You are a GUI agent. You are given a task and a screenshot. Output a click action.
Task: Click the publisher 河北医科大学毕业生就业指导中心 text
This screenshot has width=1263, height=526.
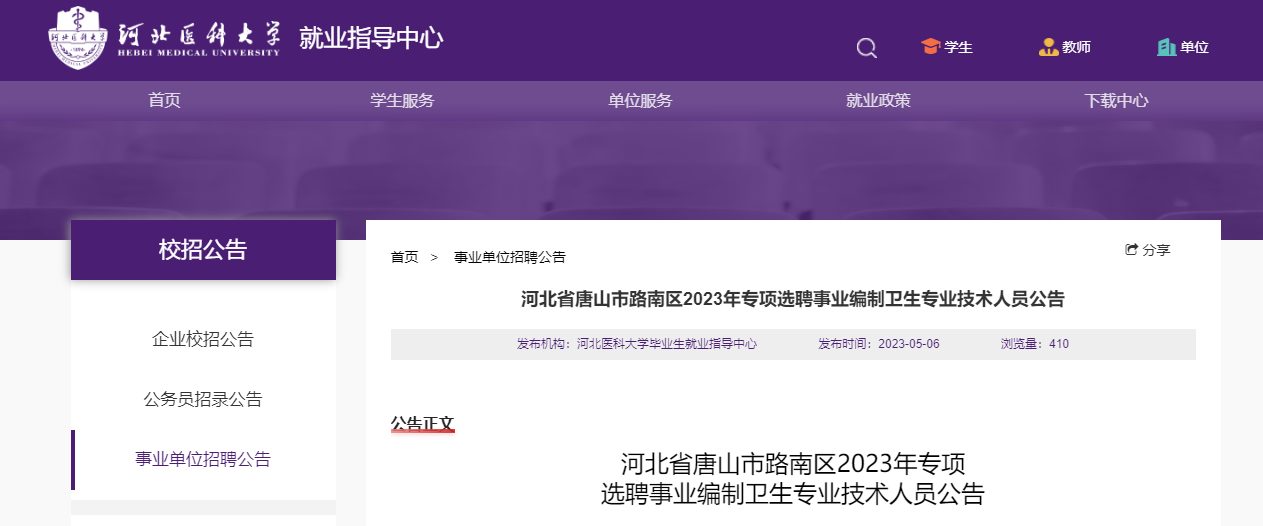[x=667, y=343]
